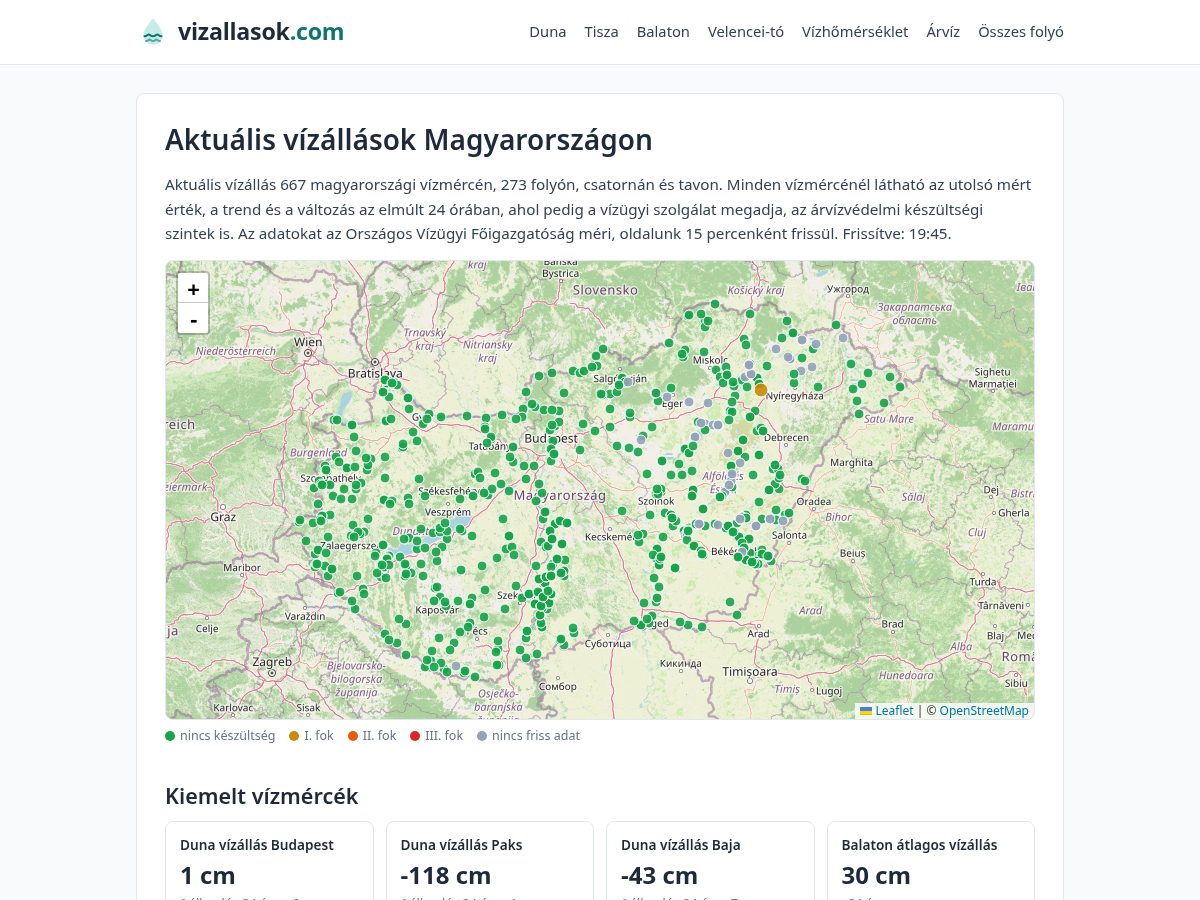
Task: Click the Marghita label on the map
Action: pyautogui.click(x=851, y=463)
